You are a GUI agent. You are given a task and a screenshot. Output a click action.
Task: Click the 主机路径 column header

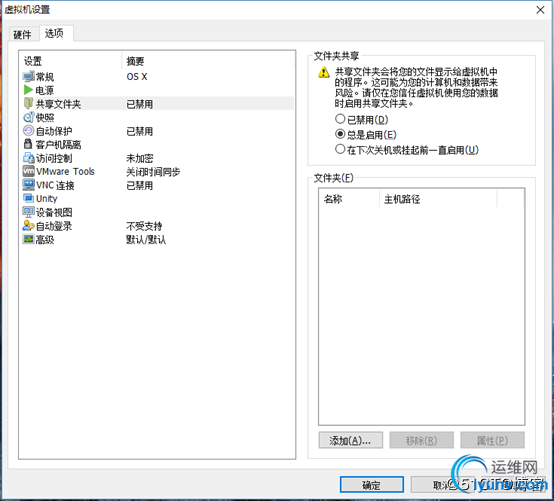438,199
